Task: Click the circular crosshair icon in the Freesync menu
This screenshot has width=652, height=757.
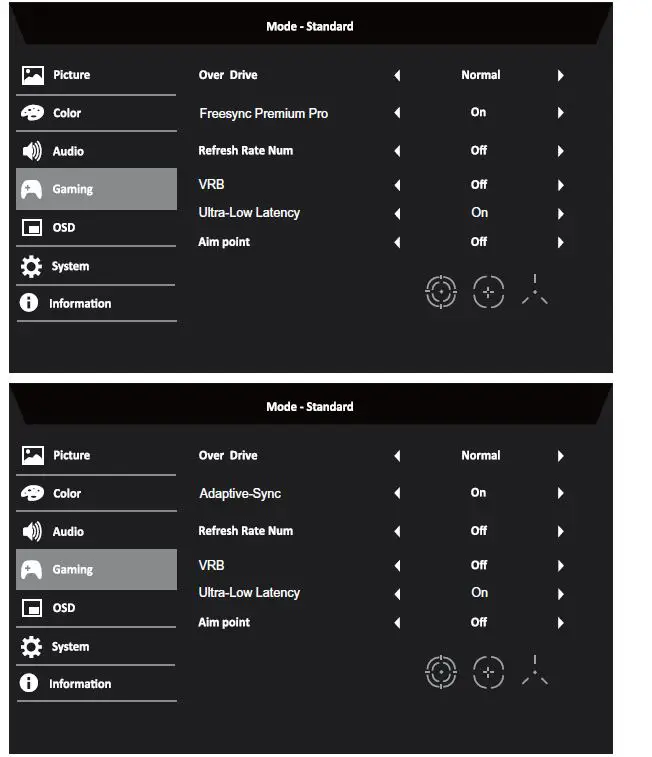Action: (x=441, y=291)
